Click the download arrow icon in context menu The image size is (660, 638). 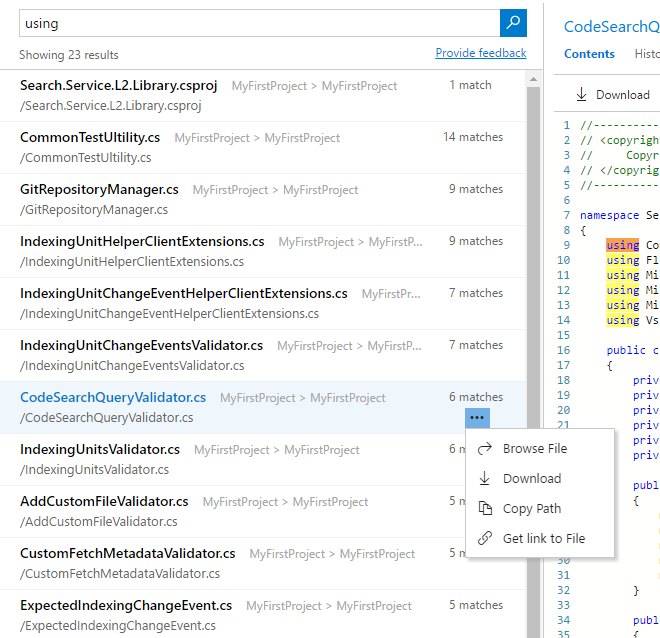click(x=484, y=478)
